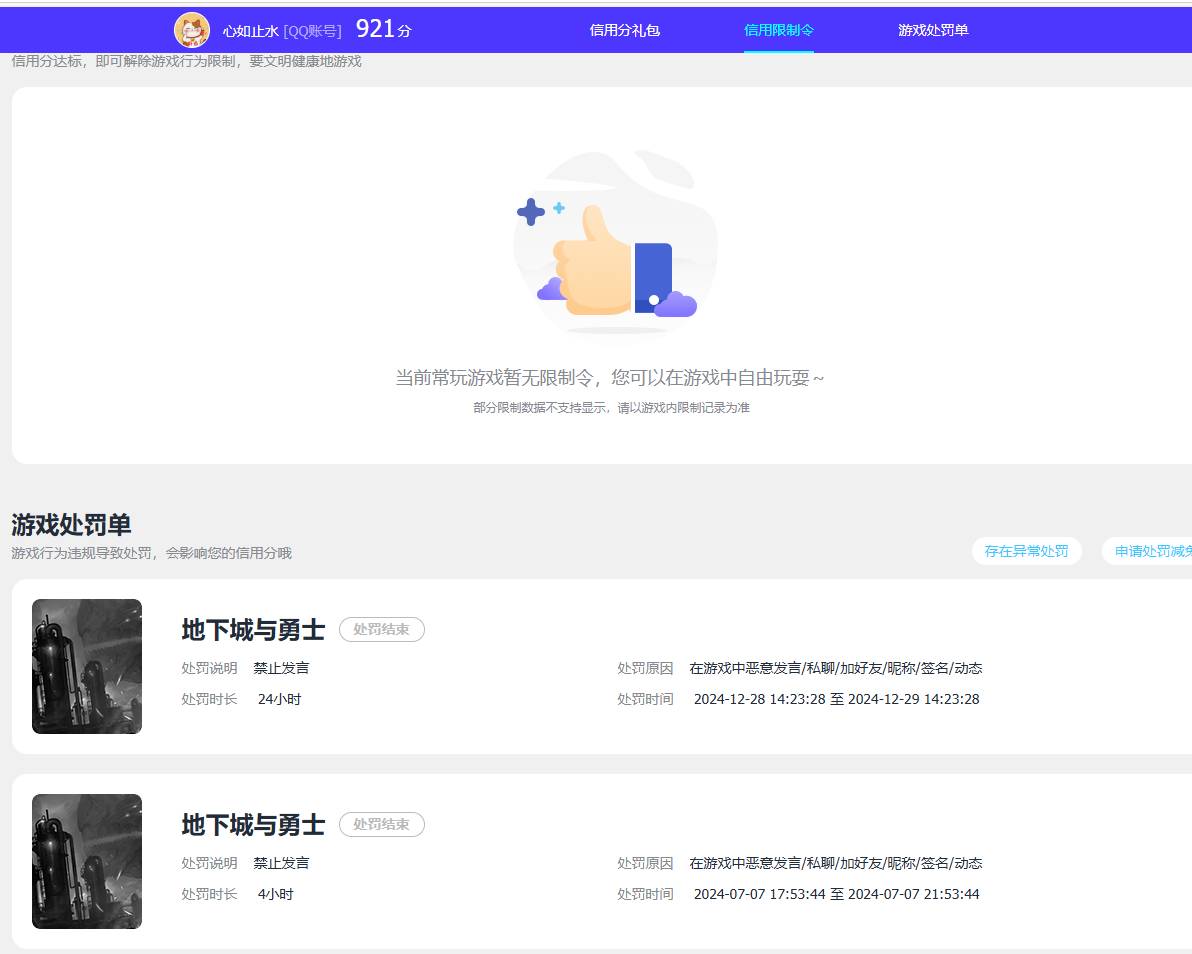Image resolution: width=1192 pixels, height=954 pixels.
Task: Switch to the 信用分礼包 tab
Action: click(x=626, y=30)
